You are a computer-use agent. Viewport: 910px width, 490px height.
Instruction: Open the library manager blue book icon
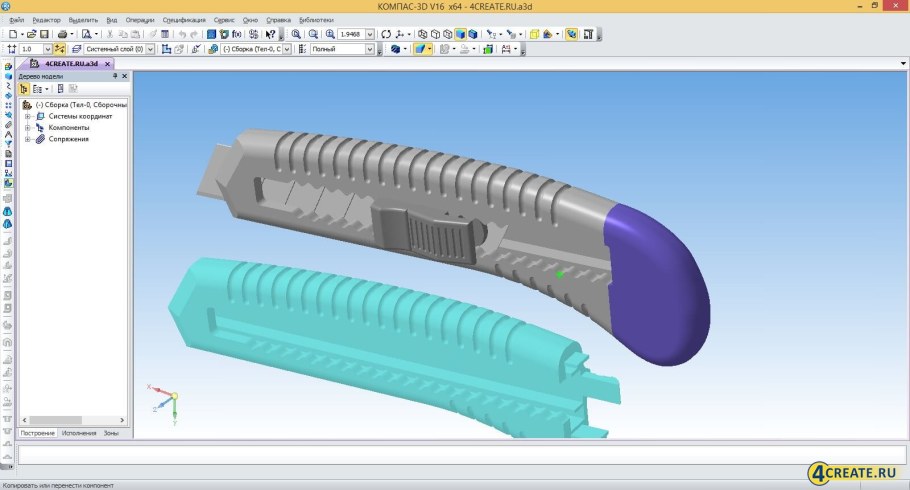point(212,34)
